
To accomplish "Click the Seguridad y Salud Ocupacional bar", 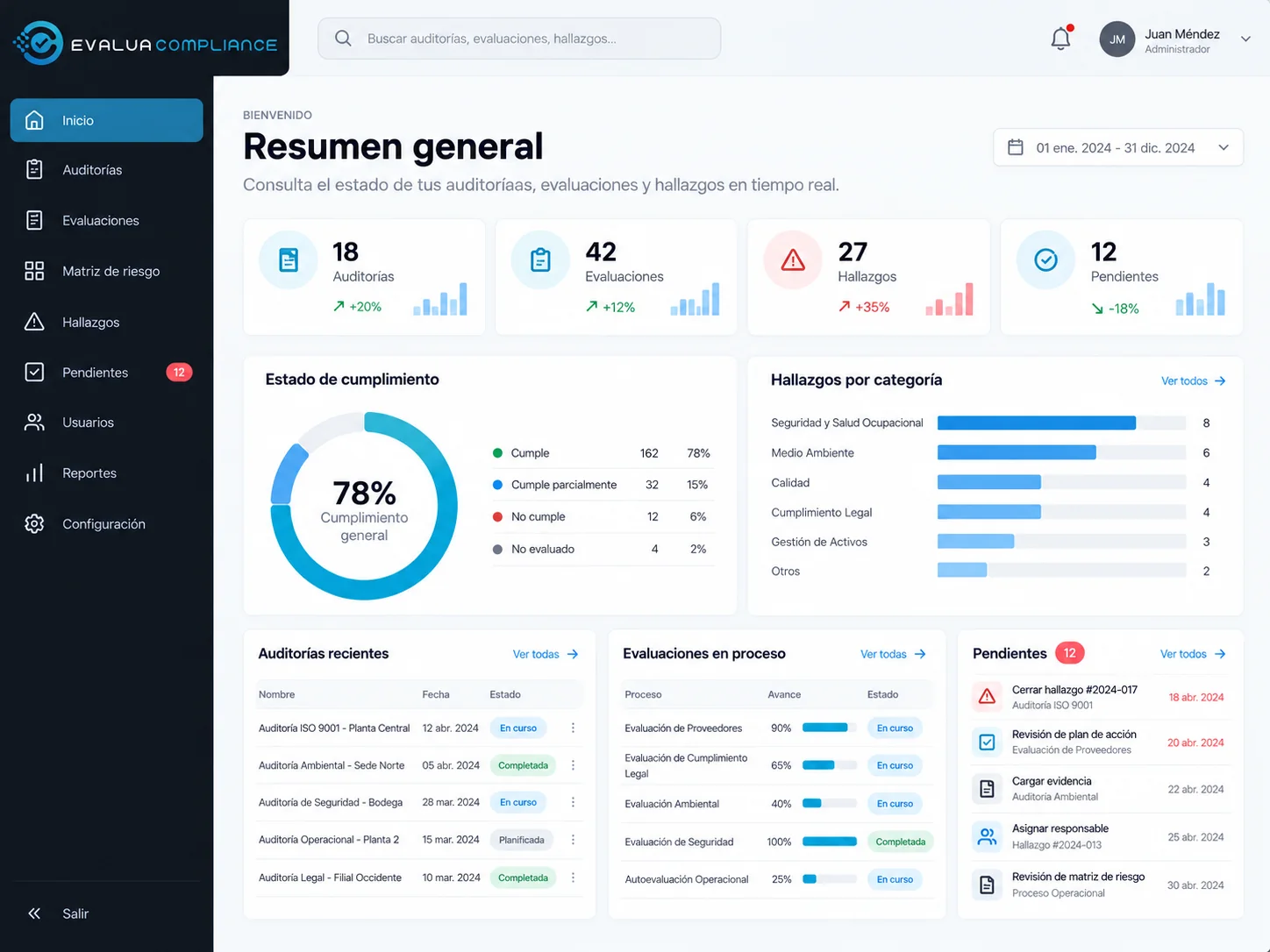I will pos(1061,423).
